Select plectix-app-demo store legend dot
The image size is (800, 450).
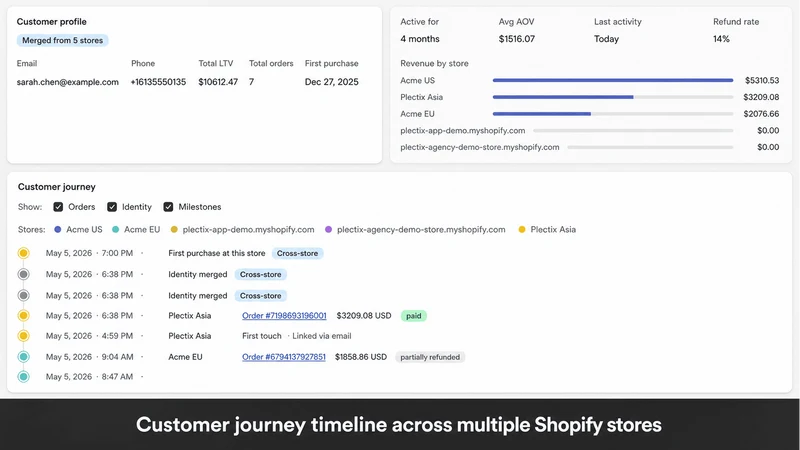174,230
